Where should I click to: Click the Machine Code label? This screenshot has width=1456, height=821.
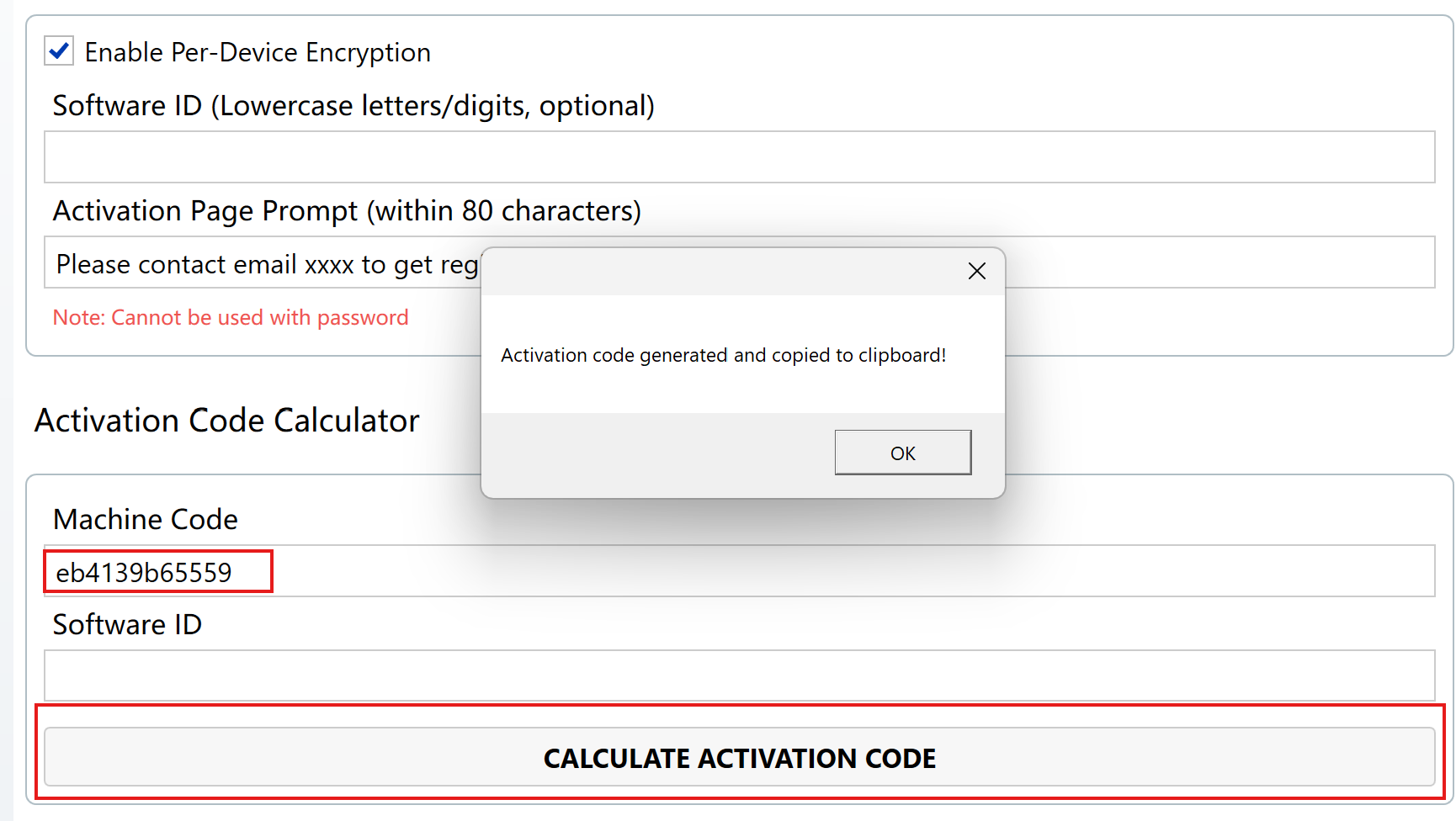pos(145,520)
